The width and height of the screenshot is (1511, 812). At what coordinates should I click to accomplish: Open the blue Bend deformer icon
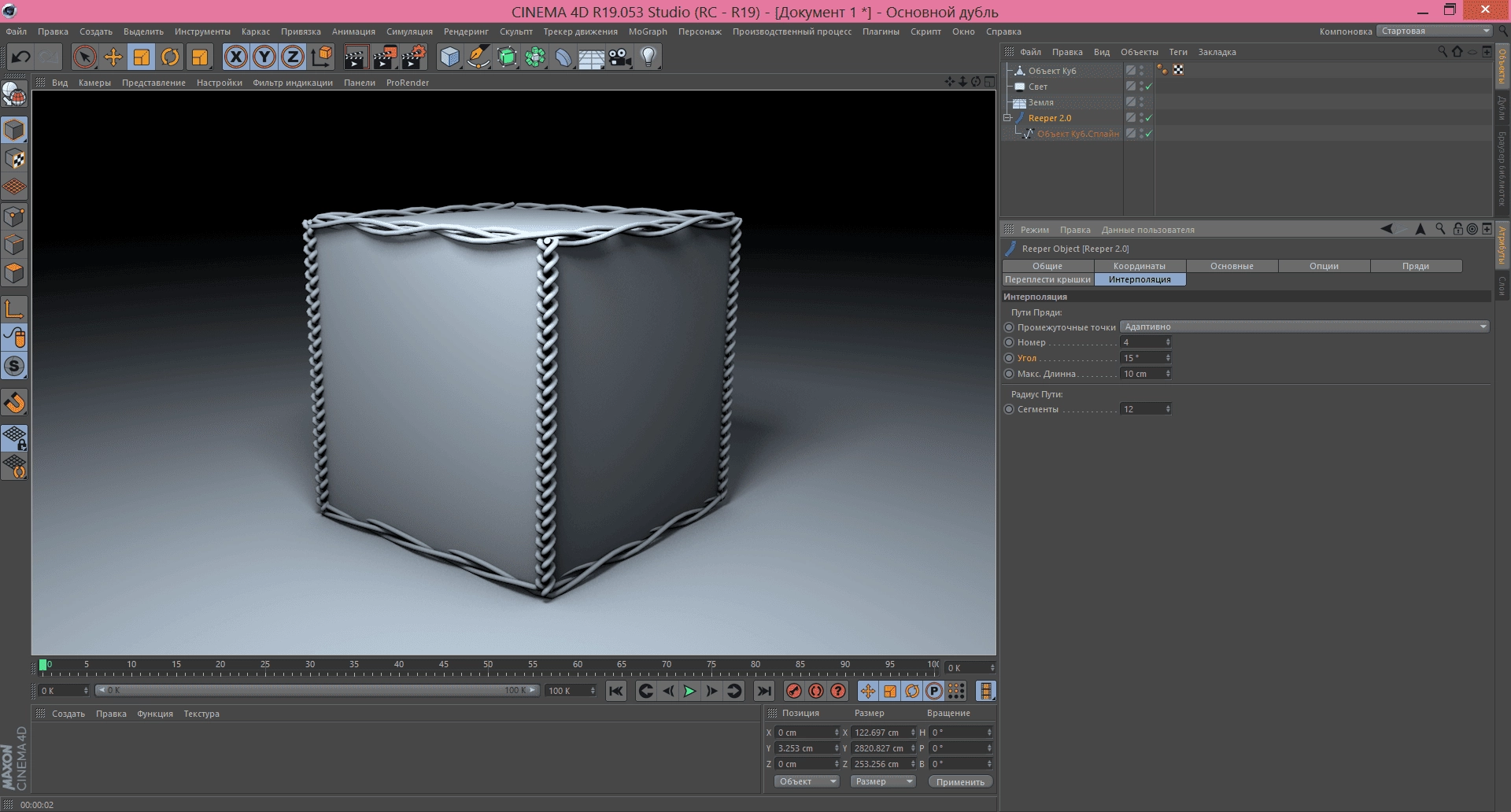coord(563,57)
